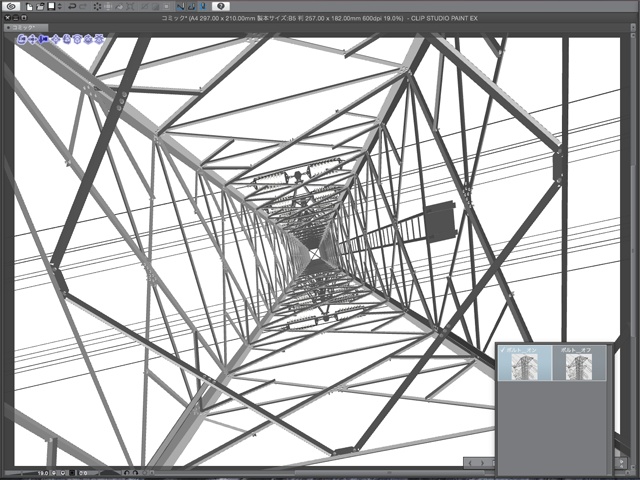Redo action with forward curved arrow
Image resolution: width=640 pixels, height=480 pixels.
point(83,7)
